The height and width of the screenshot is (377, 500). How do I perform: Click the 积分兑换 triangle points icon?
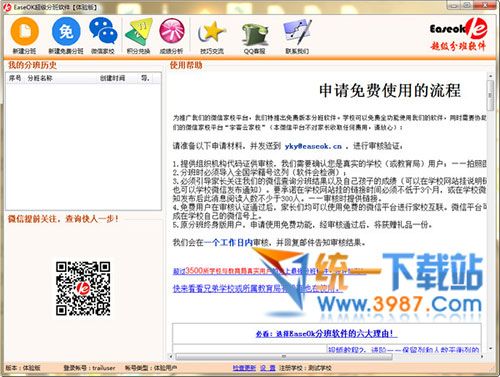click(x=139, y=32)
